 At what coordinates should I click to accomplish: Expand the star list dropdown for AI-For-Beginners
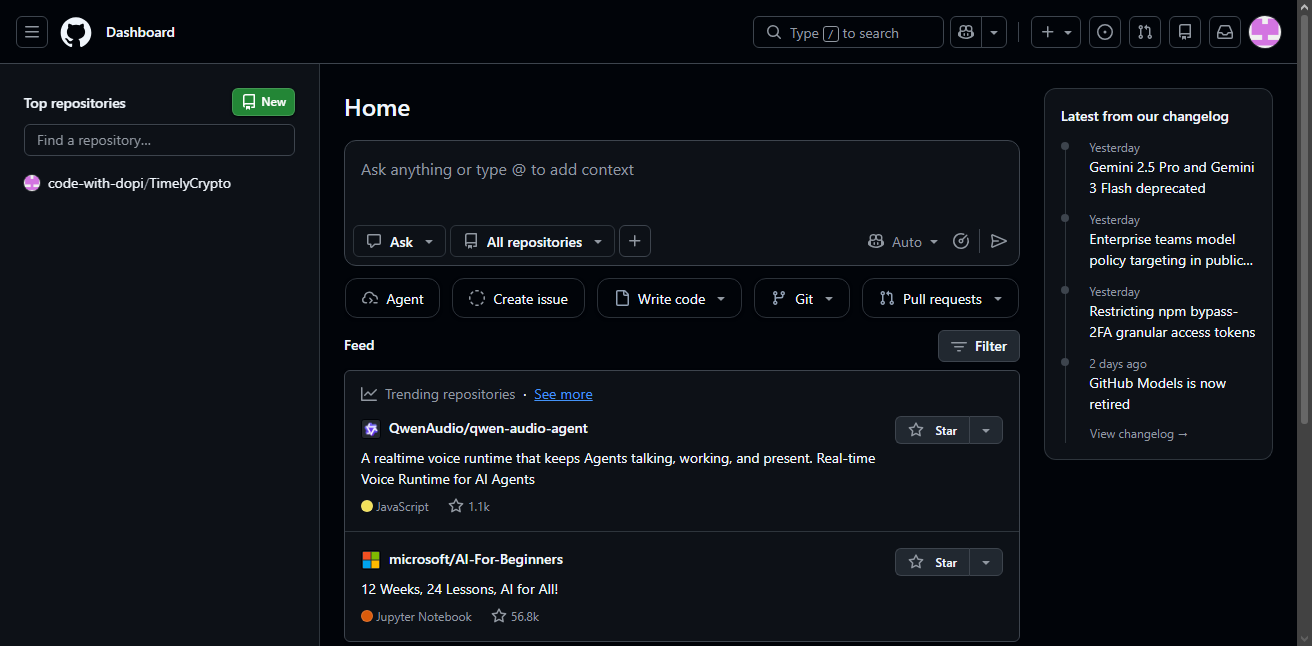[x=986, y=562]
